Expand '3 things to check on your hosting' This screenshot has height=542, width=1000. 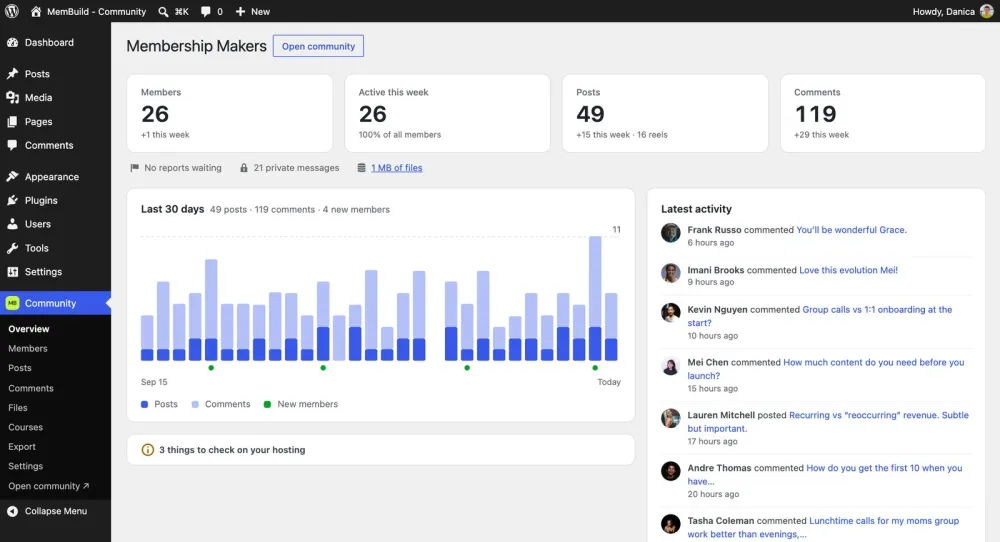click(380, 450)
